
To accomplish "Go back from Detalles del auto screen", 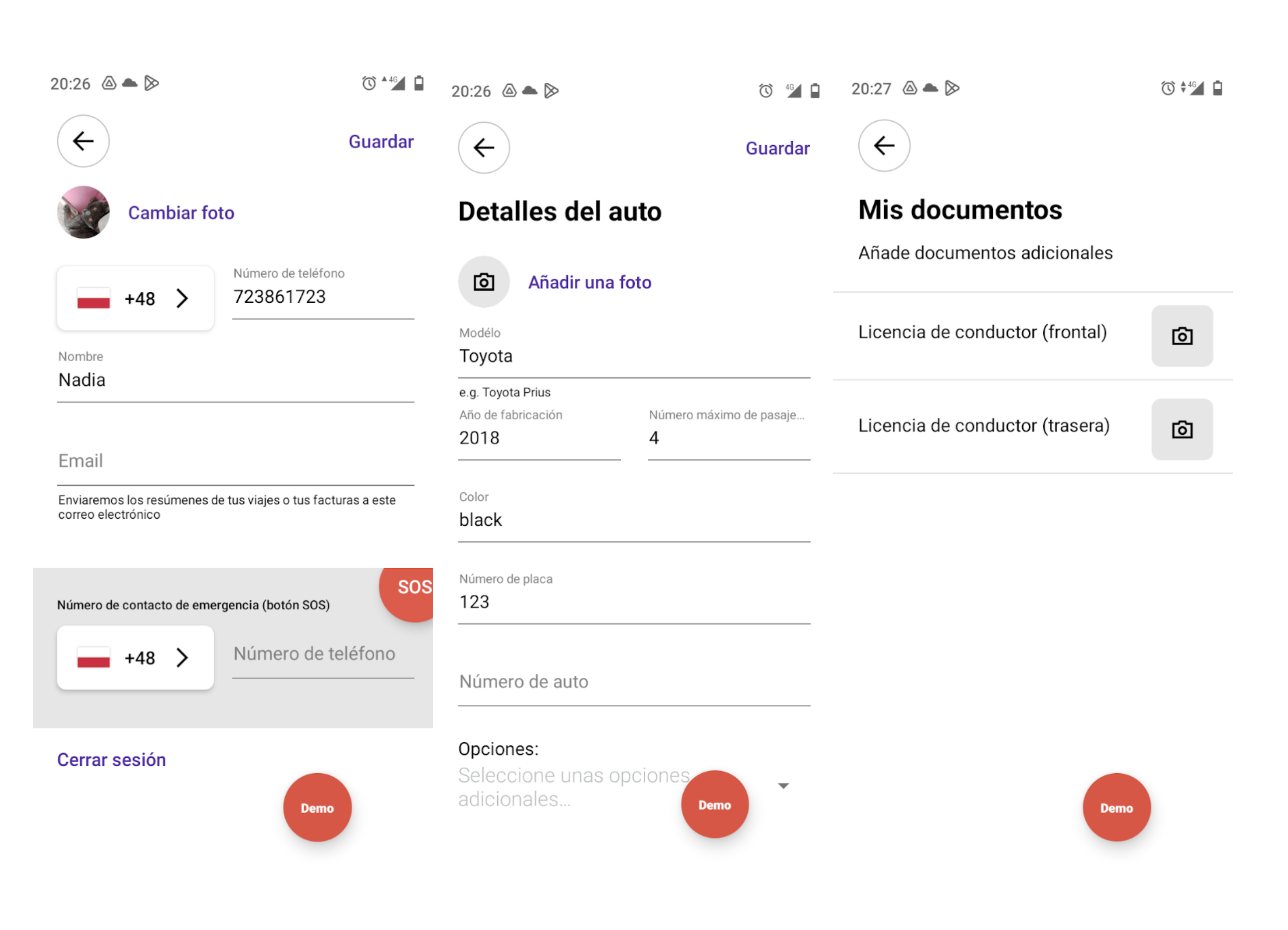I will [x=484, y=148].
